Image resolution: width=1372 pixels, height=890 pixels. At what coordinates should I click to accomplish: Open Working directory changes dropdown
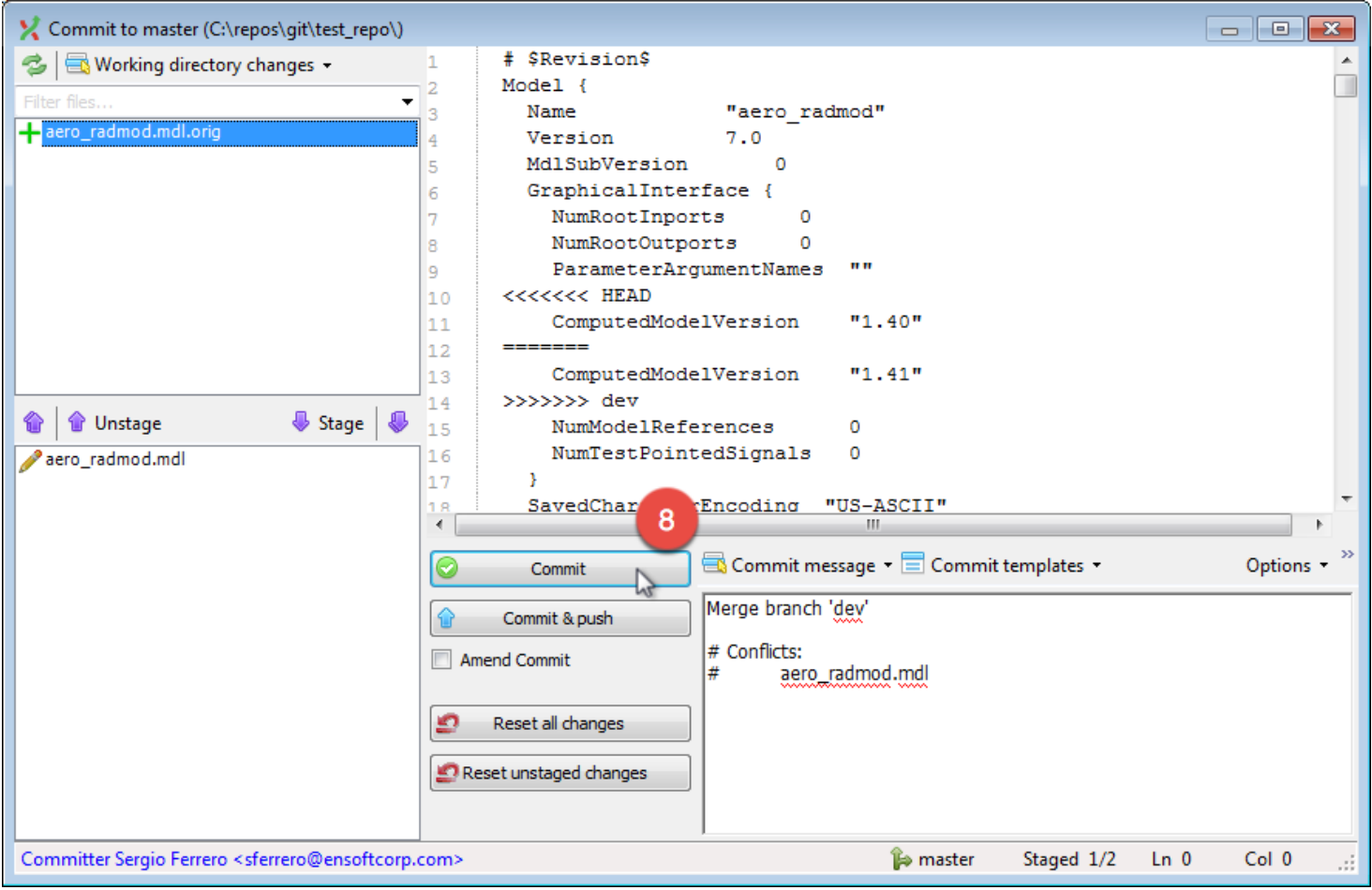(x=199, y=65)
